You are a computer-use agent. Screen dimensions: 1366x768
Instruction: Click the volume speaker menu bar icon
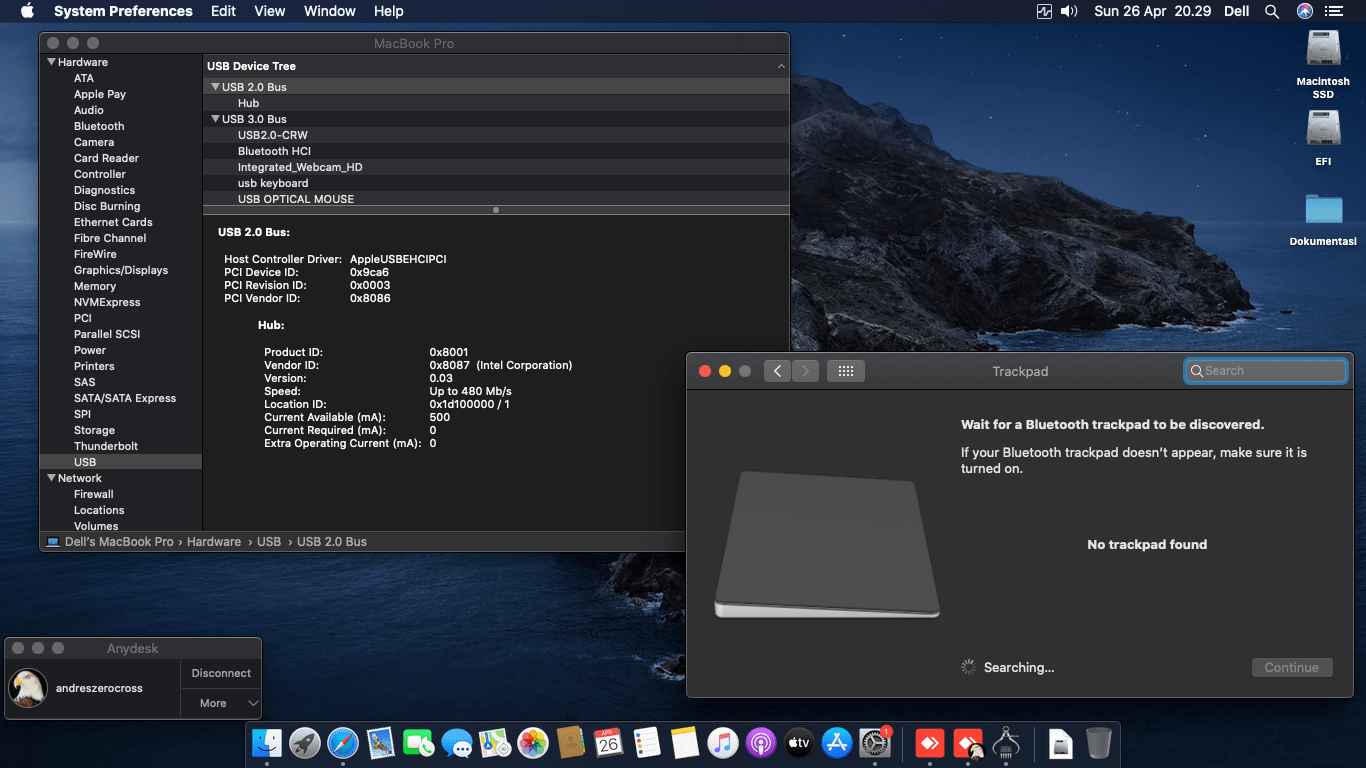1069,11
